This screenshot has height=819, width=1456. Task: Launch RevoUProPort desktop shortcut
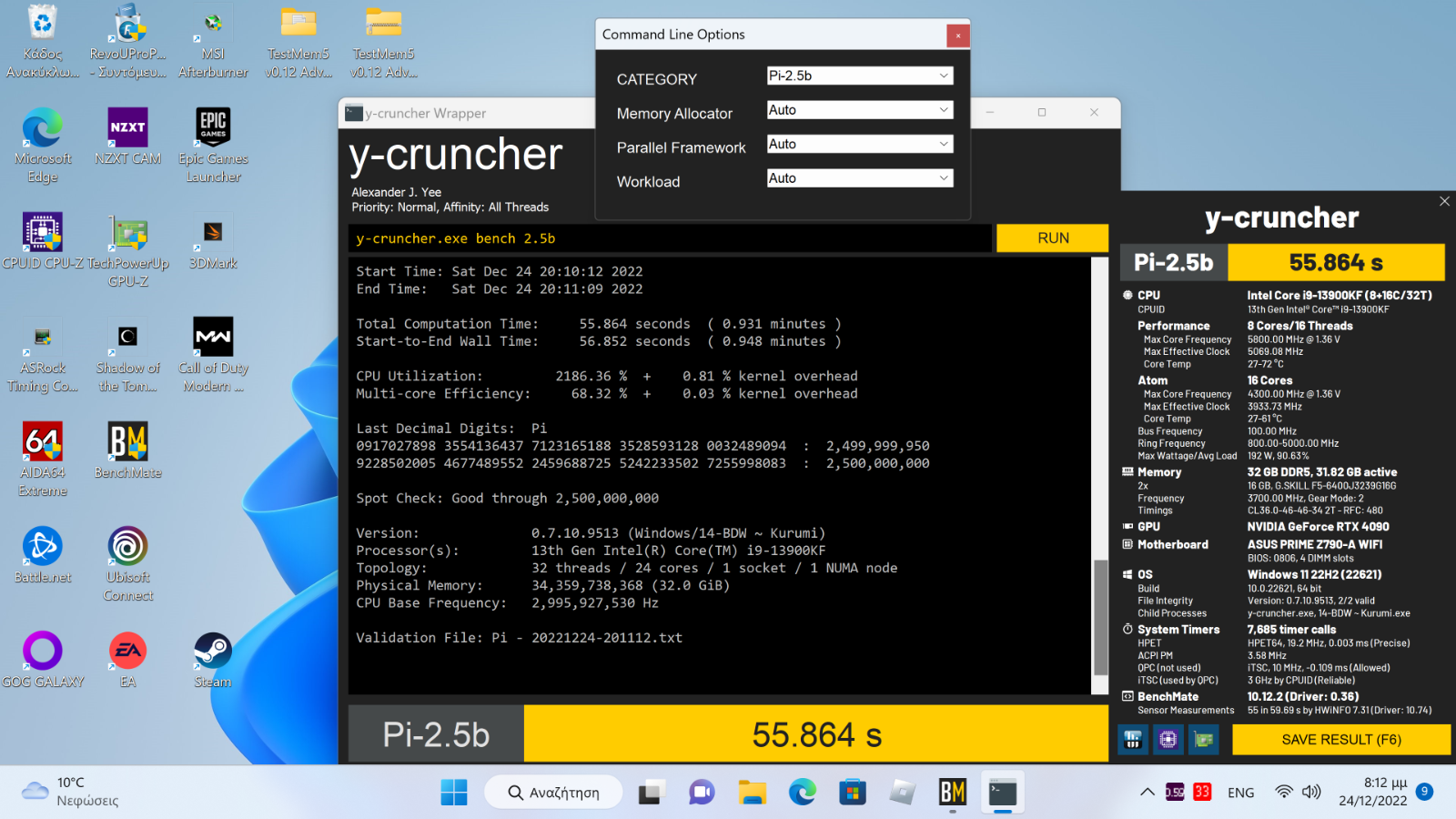click(128, 42)
